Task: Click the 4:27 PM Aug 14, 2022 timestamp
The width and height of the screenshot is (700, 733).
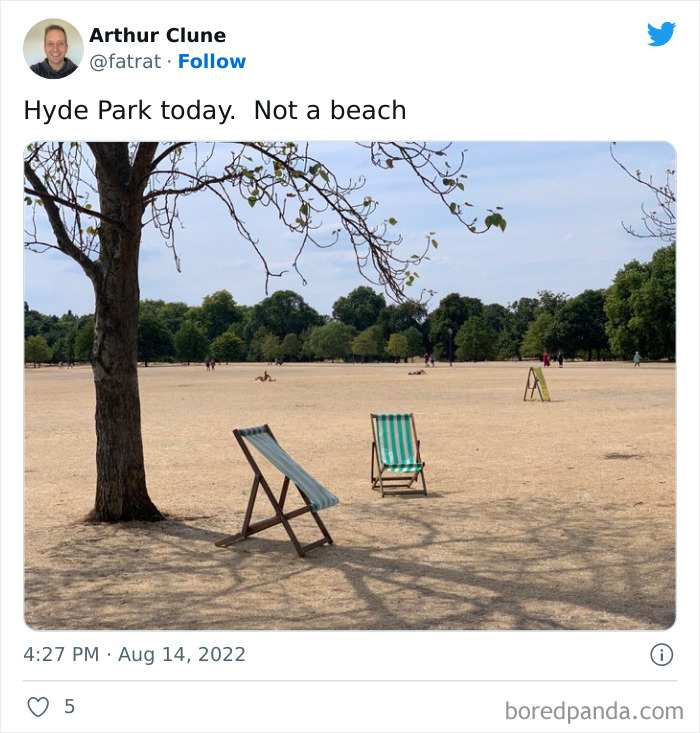Action: click(134, 654)
